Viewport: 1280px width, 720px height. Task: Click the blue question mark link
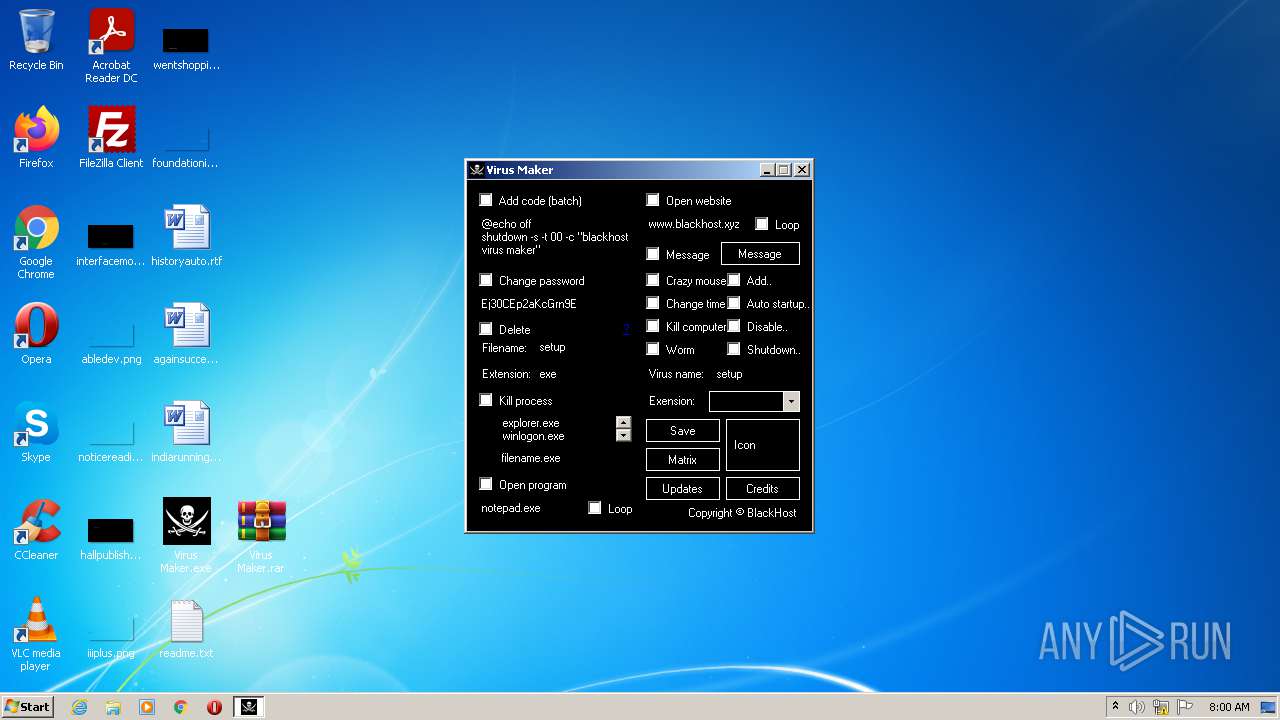pos(626,330)
